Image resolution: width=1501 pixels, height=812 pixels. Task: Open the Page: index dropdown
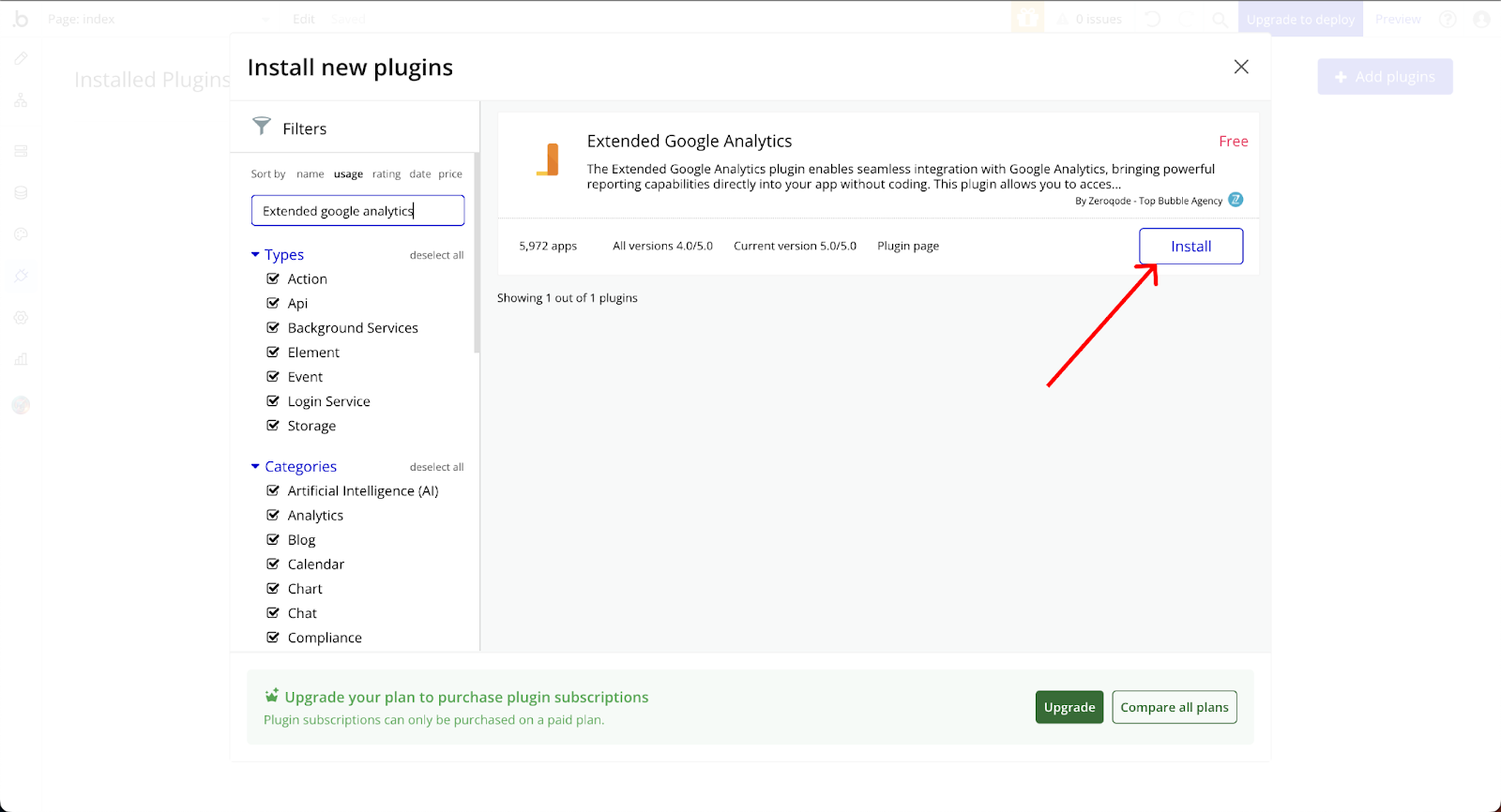(159, 19)
